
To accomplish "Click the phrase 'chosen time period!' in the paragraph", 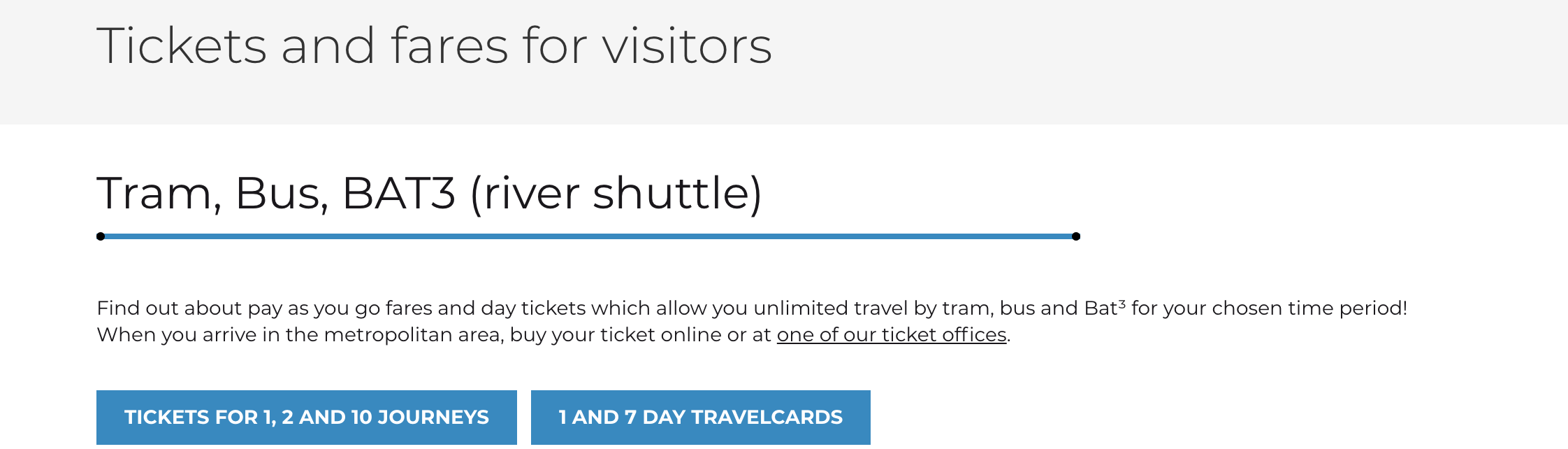I will click(x=1309, y=308).
